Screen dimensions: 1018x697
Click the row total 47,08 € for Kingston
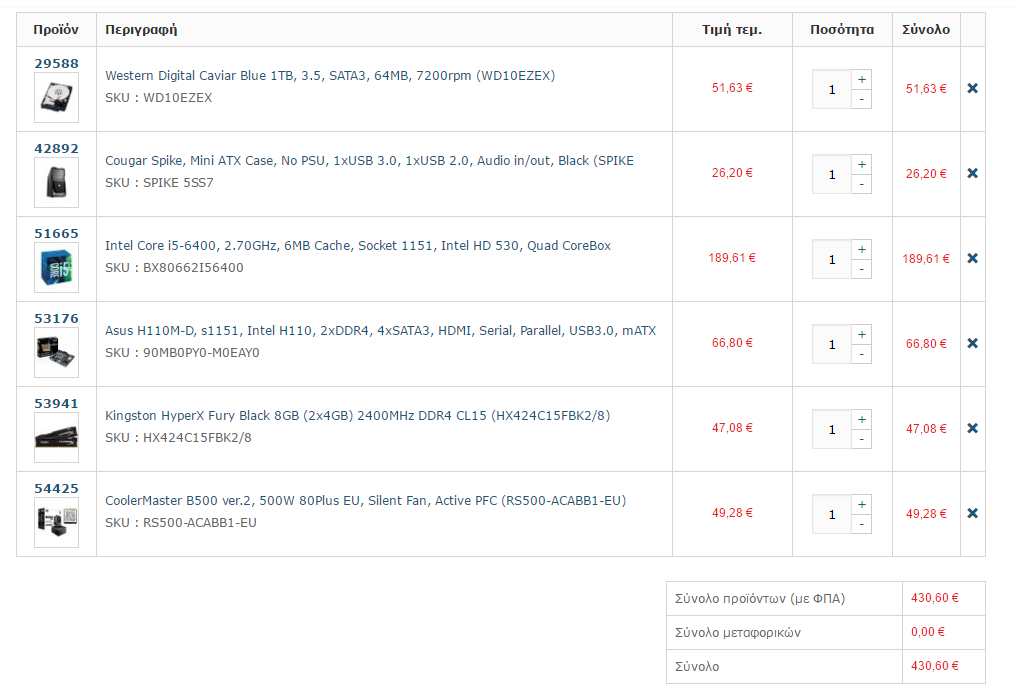926,429
